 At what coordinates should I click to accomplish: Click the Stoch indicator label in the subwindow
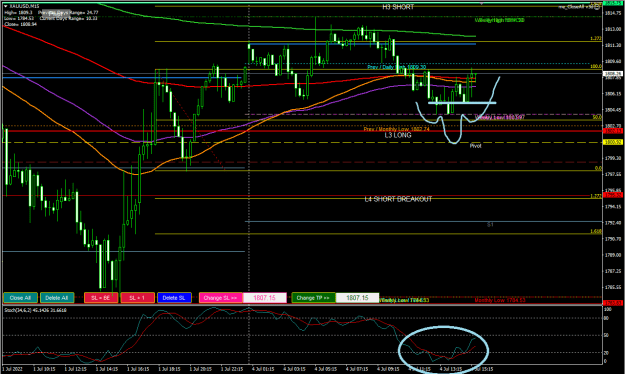click(x=35, y=310)
